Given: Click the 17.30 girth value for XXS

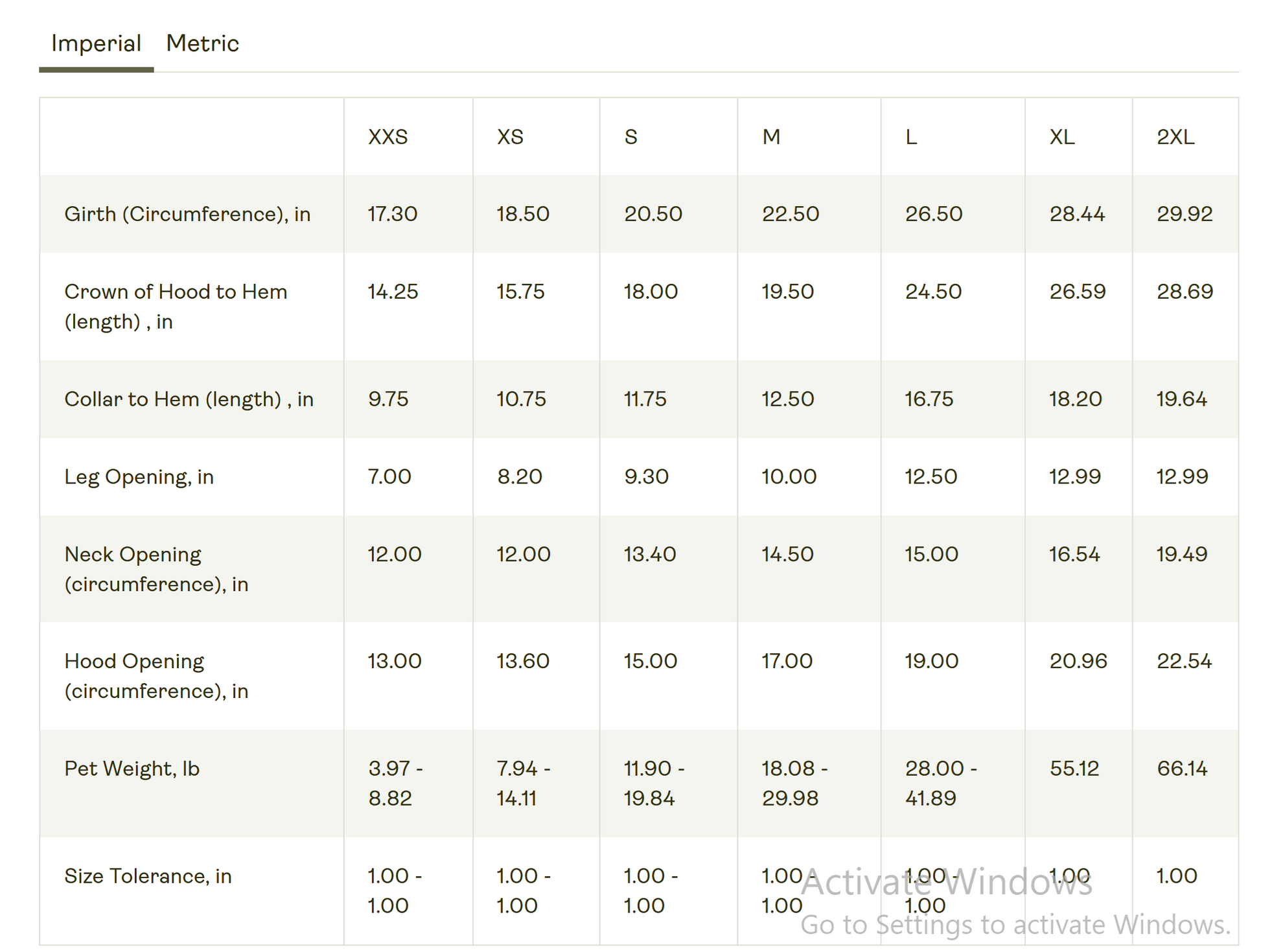Looking at the screenshot, I should (392, 214).
